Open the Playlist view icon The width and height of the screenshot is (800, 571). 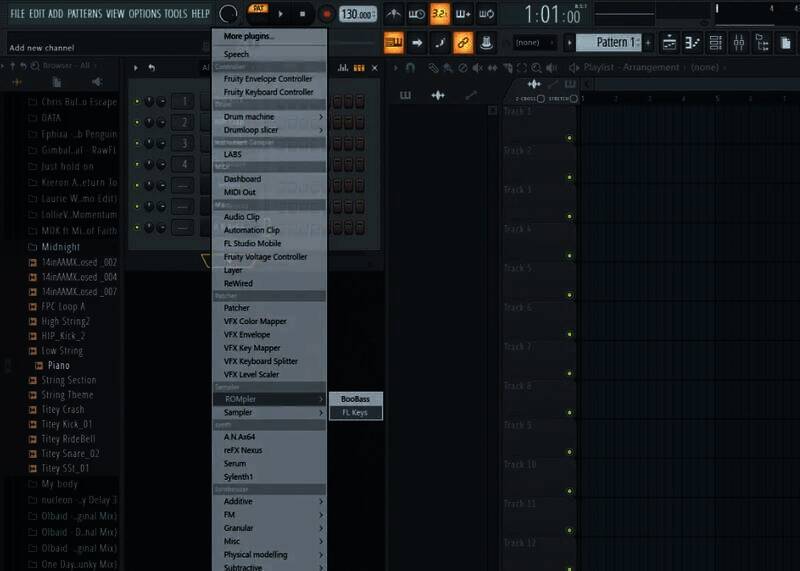coord(669,43)
